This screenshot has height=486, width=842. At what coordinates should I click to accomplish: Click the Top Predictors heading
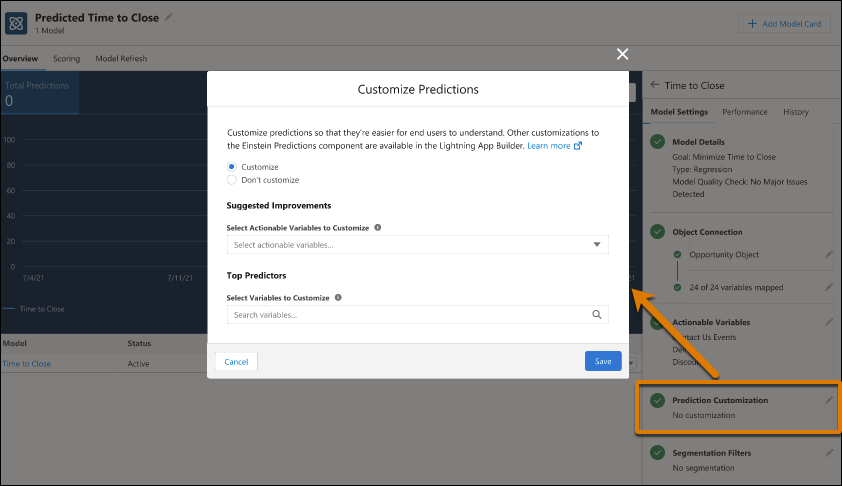point(256,275)
